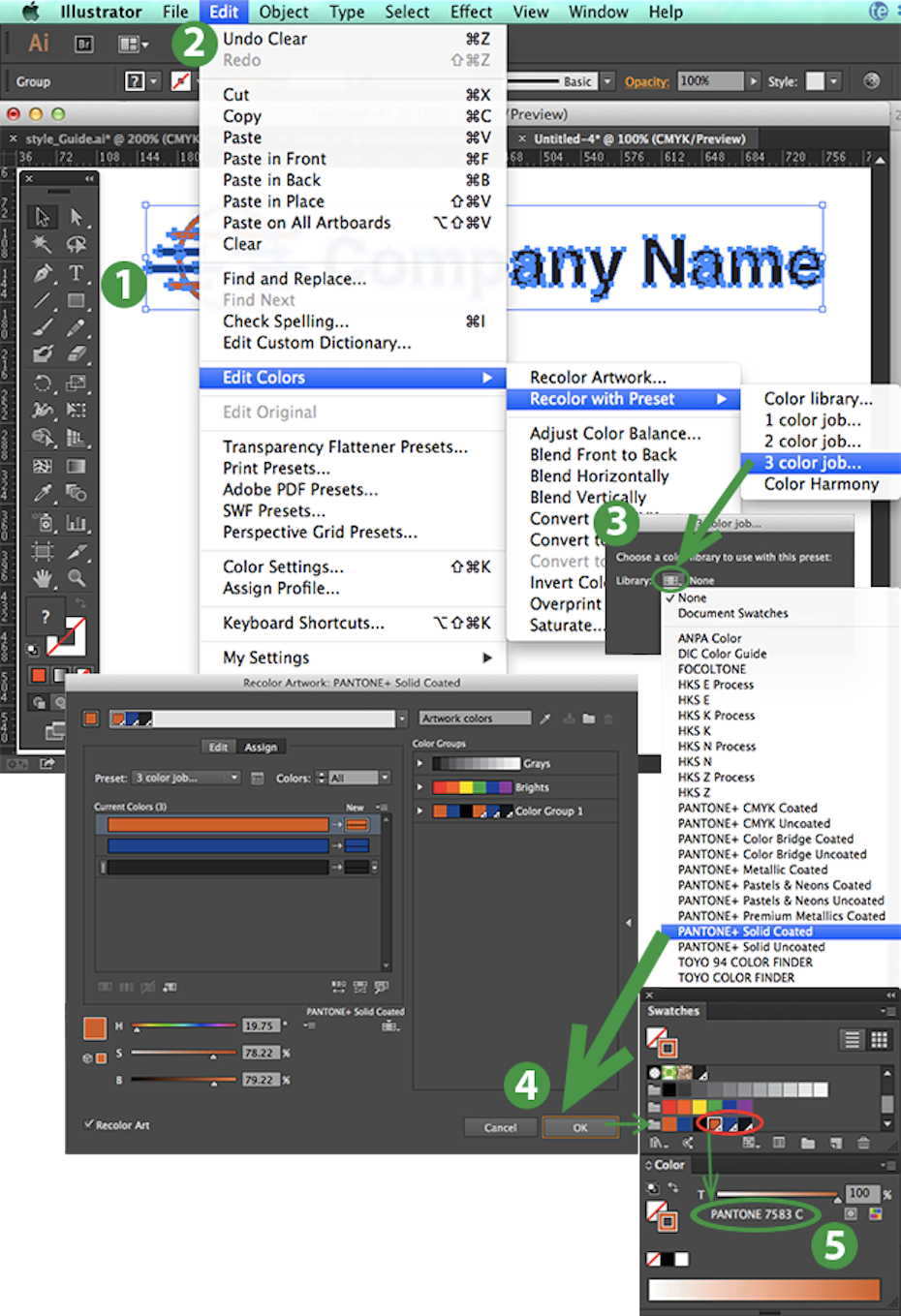Select the Direct Selection tool
This screenshot has height=1316, width=901.
tap(76, 216)
